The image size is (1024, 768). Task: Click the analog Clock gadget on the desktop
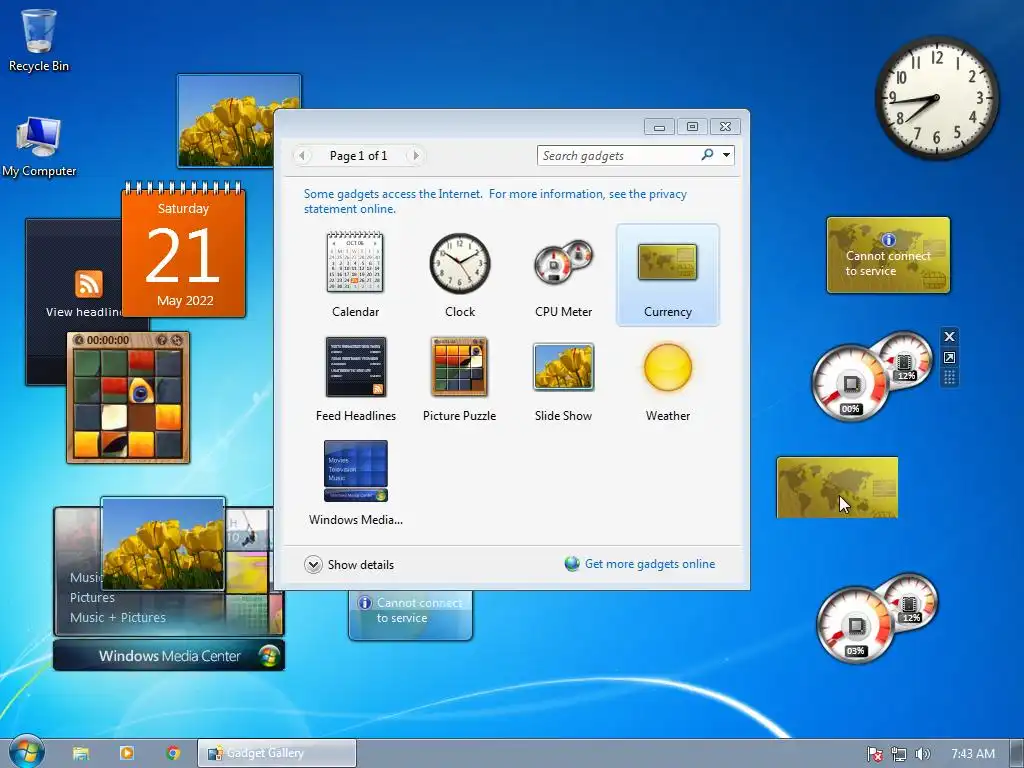(x=936, y=97)
